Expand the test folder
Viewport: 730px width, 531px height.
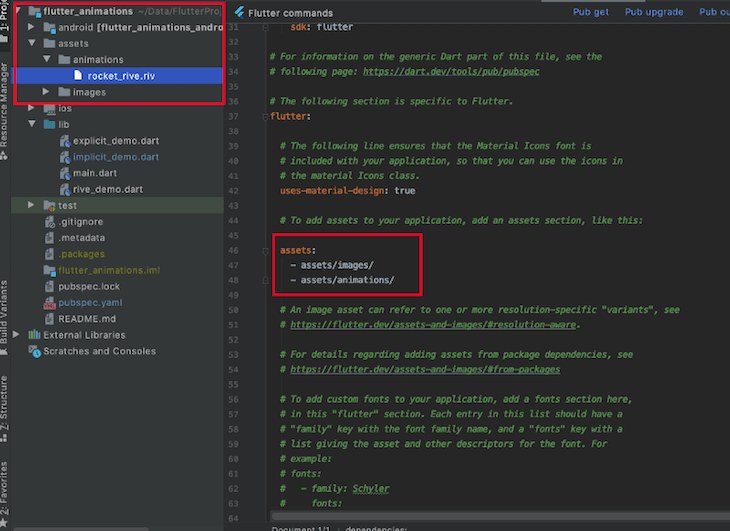33,205
